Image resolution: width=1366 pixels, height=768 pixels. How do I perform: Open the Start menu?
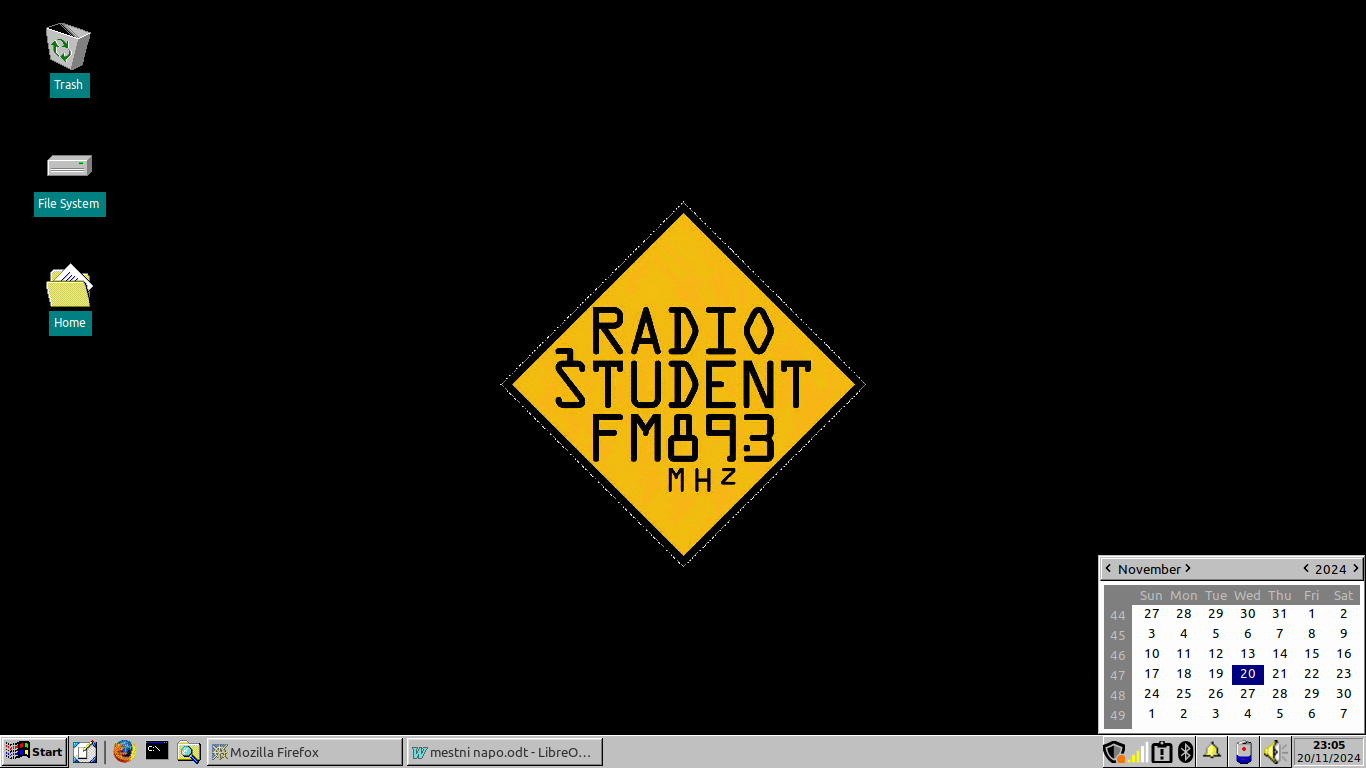(34, 751)
